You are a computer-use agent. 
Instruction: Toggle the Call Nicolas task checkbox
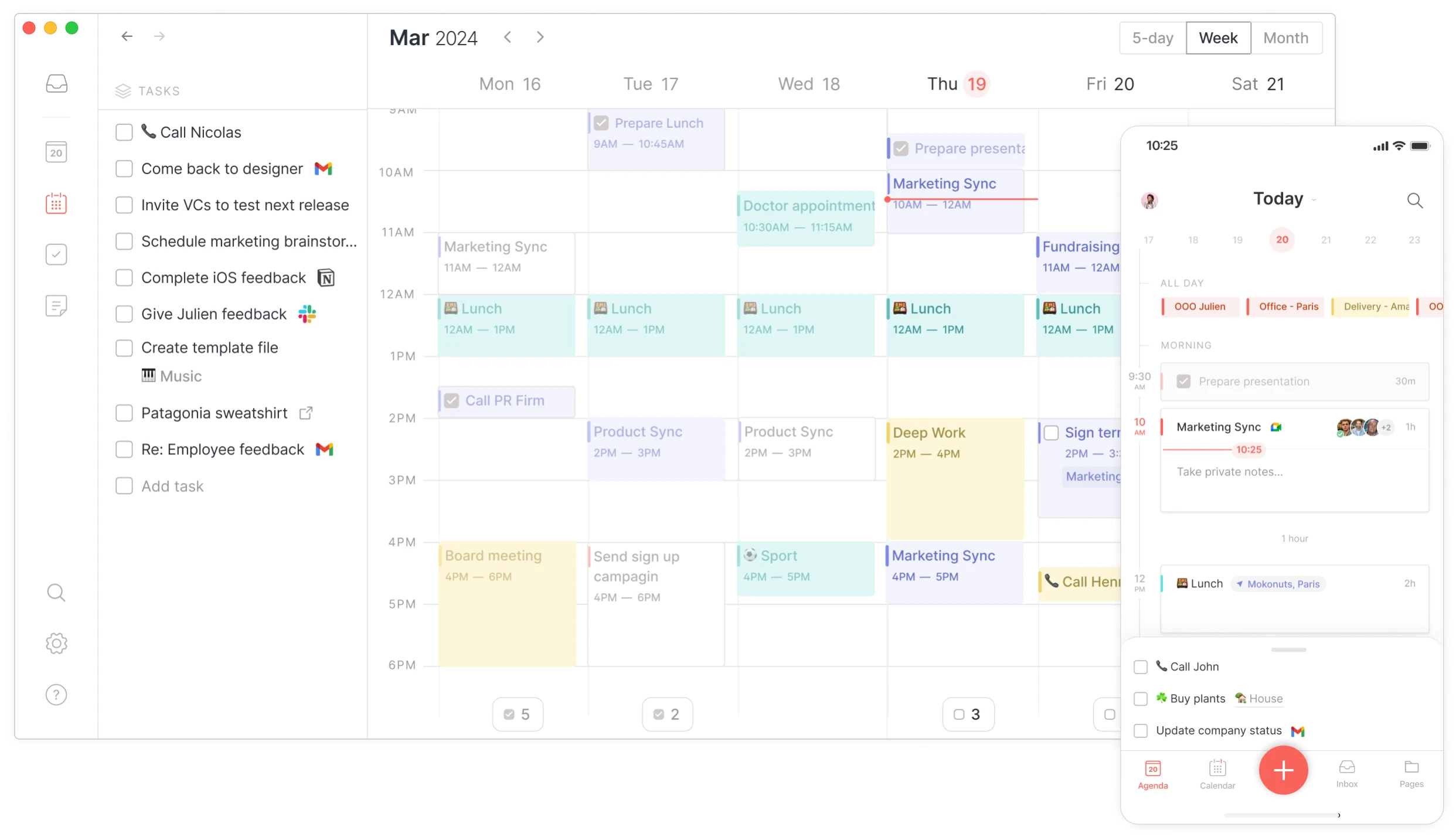(x=123, y=132)
